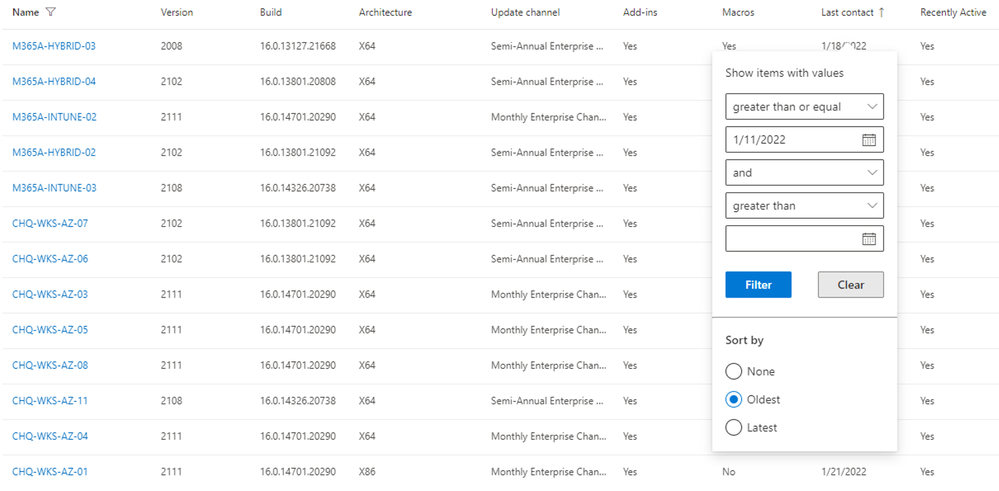Click Recently Active 'Yes' in CHQ-WKS-AZ-08 row
999x491 pixels.
click(927, 366)
